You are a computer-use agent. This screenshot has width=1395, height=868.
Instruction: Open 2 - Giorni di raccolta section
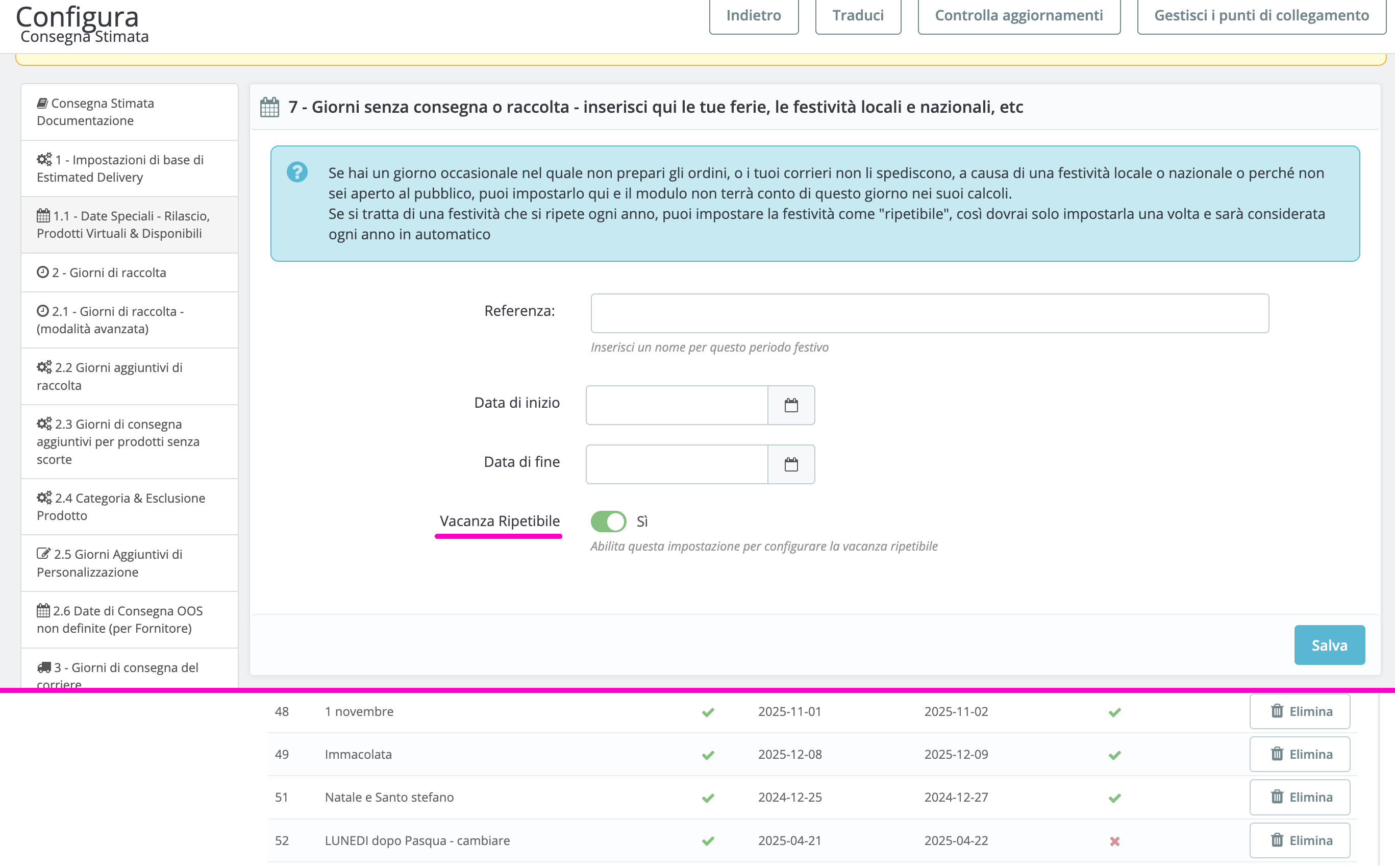click(130, 272)
